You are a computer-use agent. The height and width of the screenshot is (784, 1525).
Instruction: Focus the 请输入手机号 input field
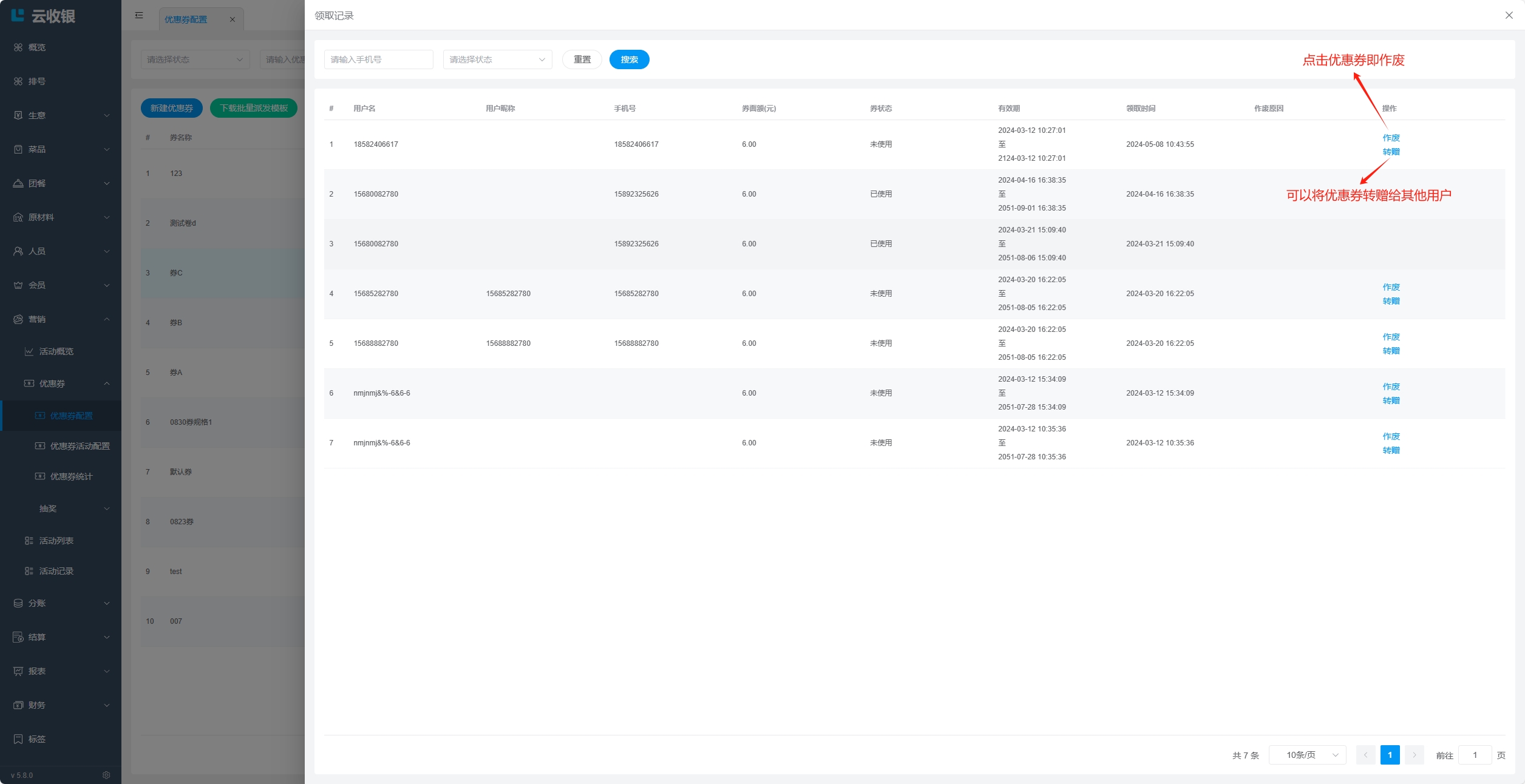click(x=378, y=59)
